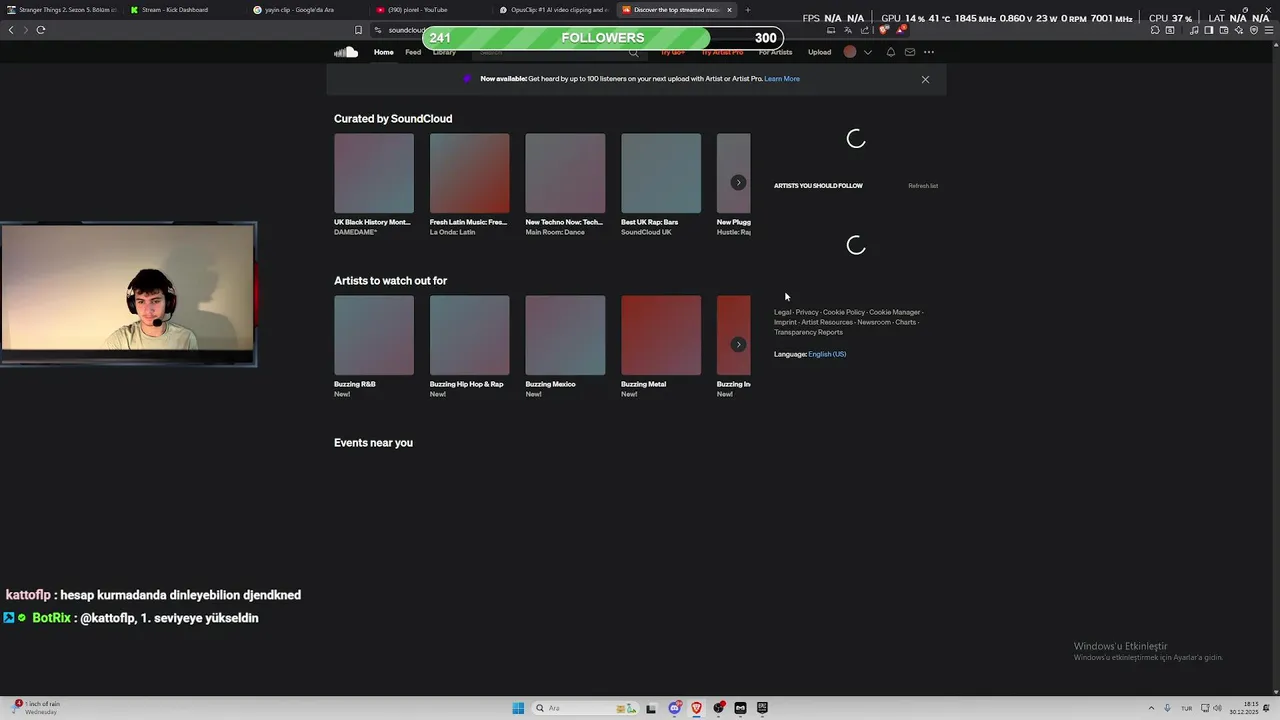The height and width of the screenshot is (720, 1280).
Task: Open the Brave Wallet icon
Action: pyautogui.click(x=1223, y=30)
